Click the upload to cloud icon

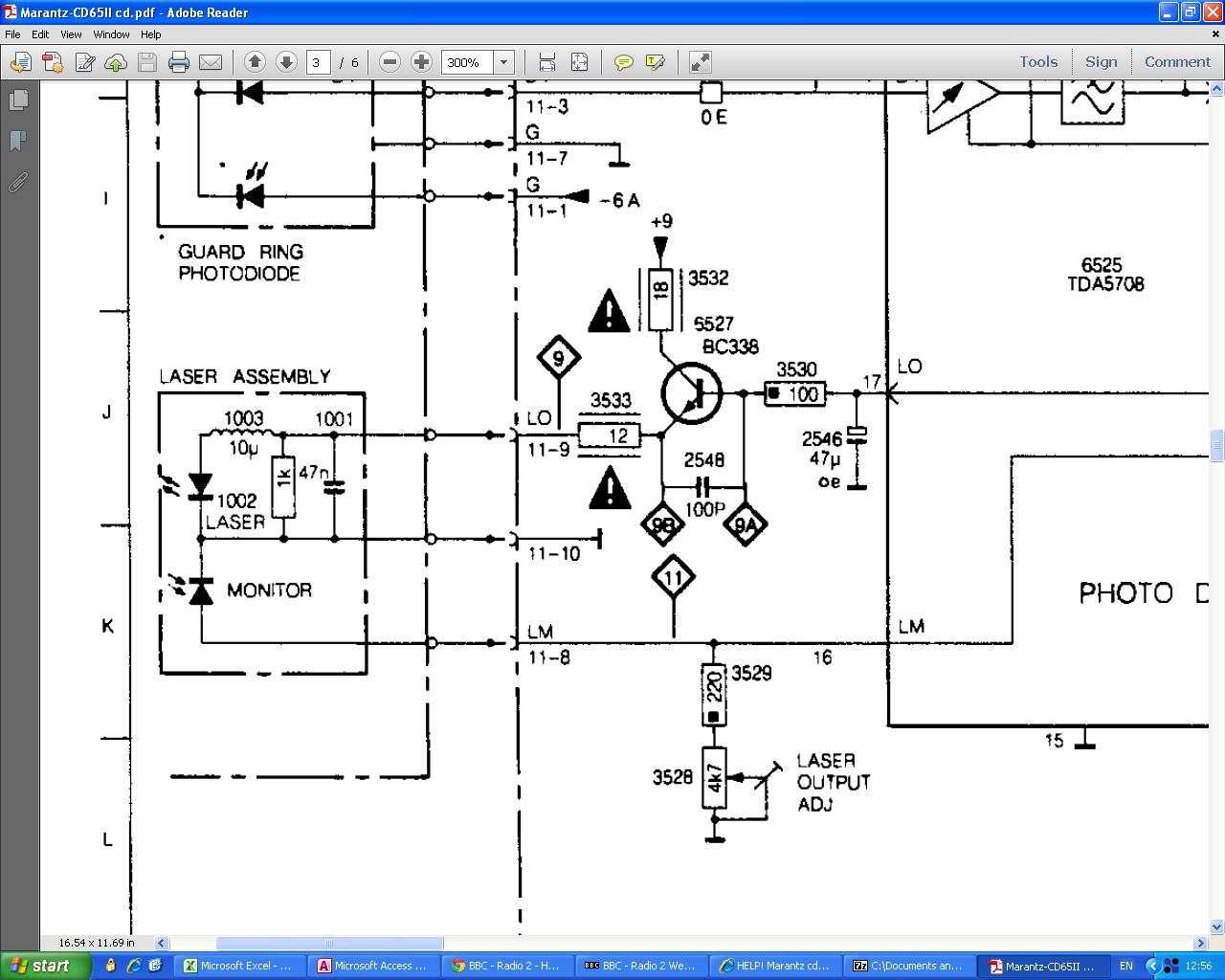point(116,62)
